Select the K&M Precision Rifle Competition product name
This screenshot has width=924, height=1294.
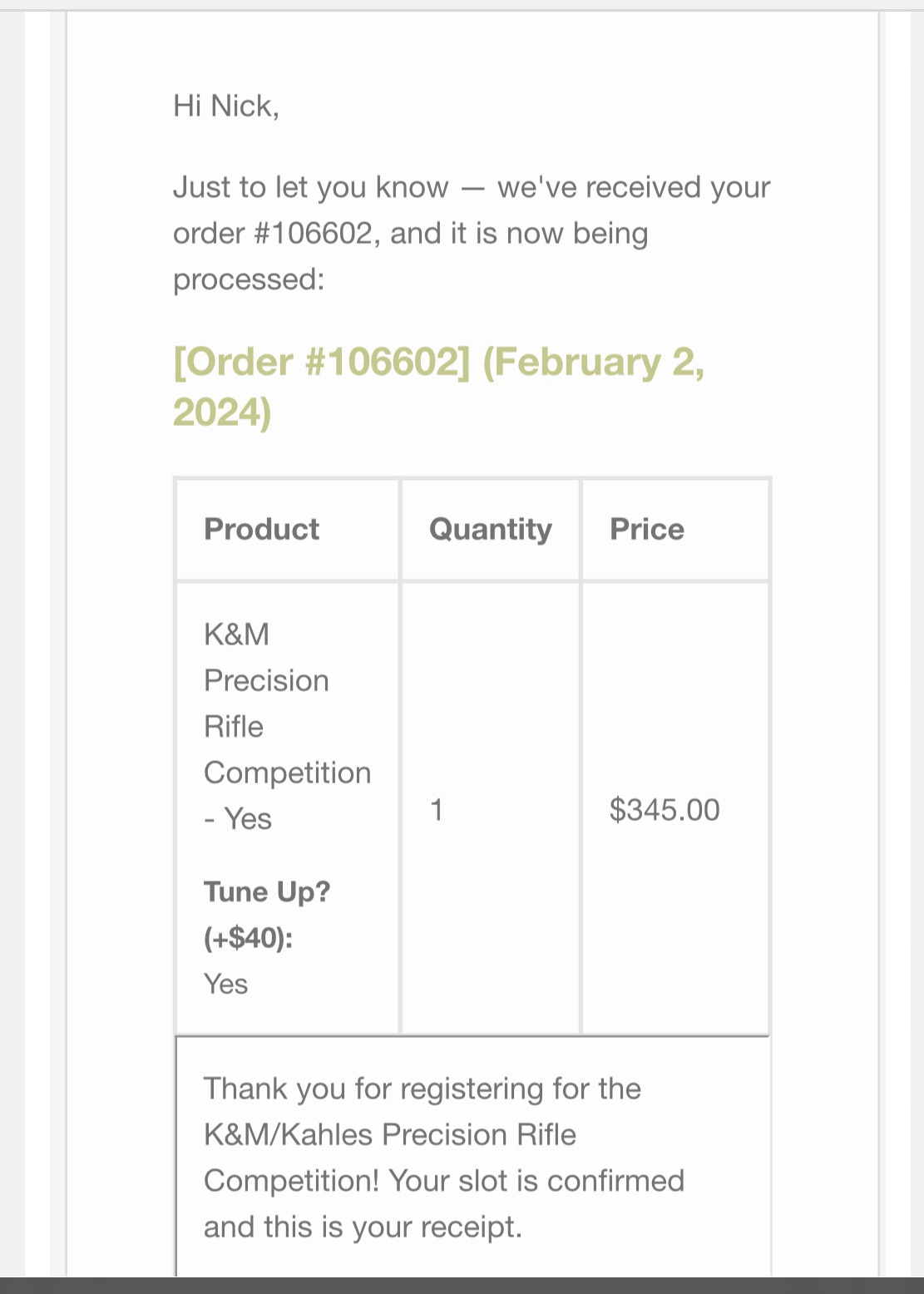287,726
